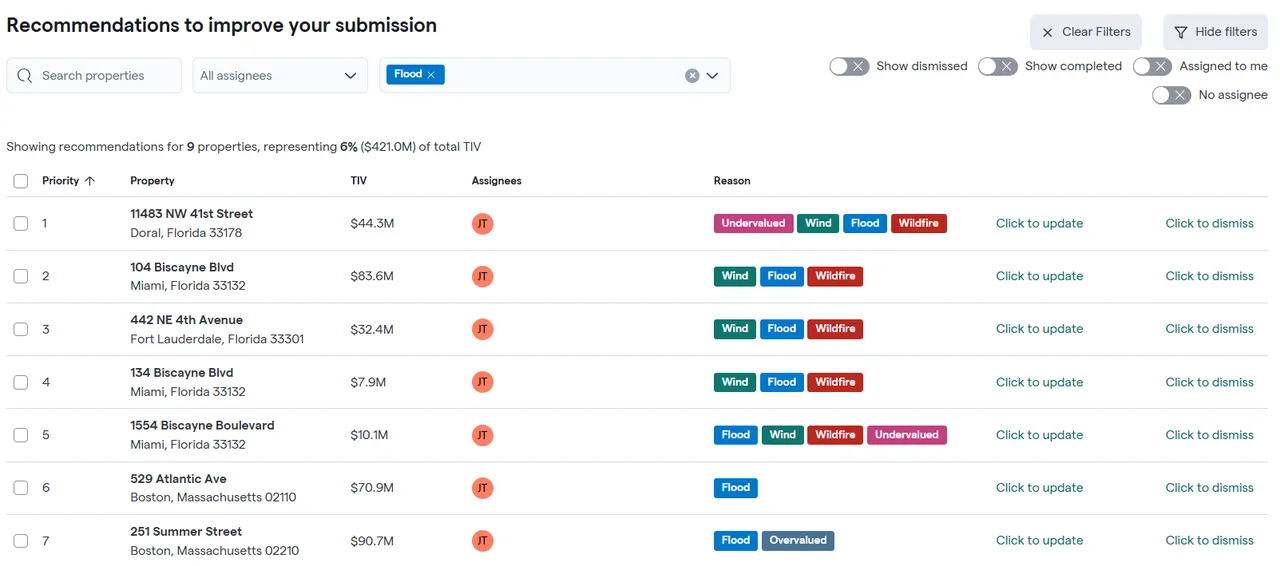Click the JT assignee avatar for 104 Biscayne Blvd
This screenshot has height=566, width=1280.
point(482,276)
